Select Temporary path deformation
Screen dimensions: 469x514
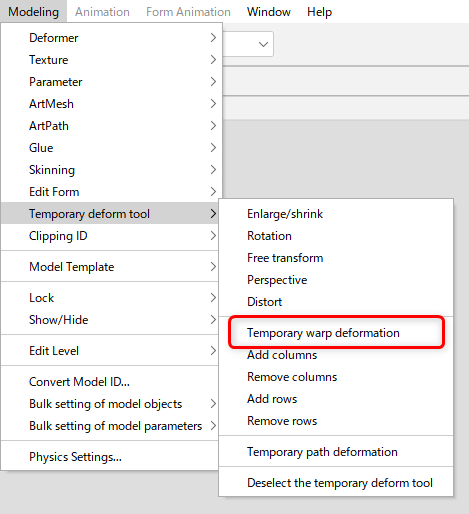pos(336,452)
